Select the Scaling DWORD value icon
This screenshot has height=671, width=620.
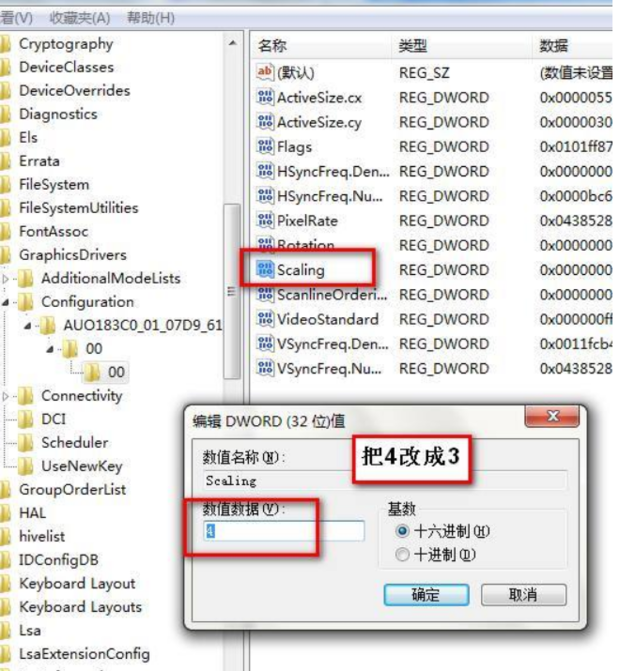[265, 270]
